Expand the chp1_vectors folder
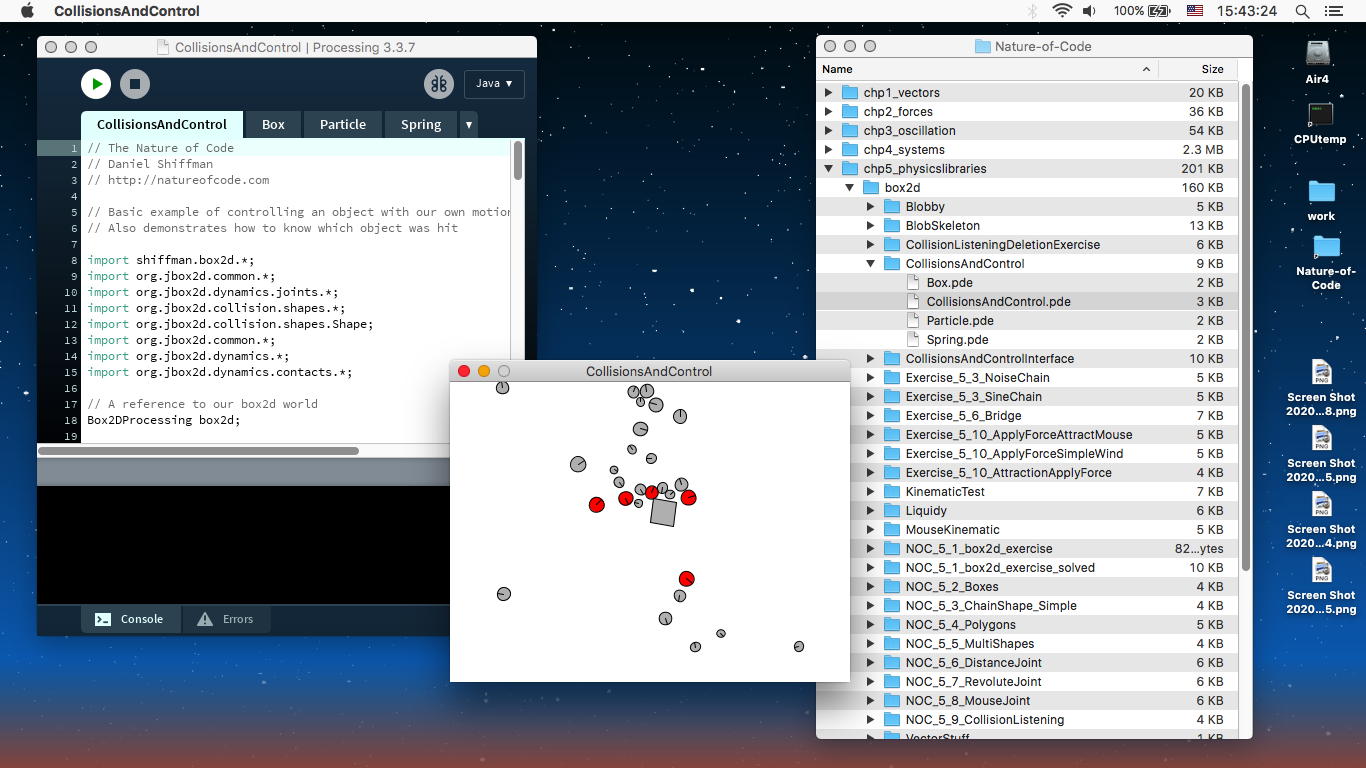This screenshot has height=768, width=1366. click(828, 93)
